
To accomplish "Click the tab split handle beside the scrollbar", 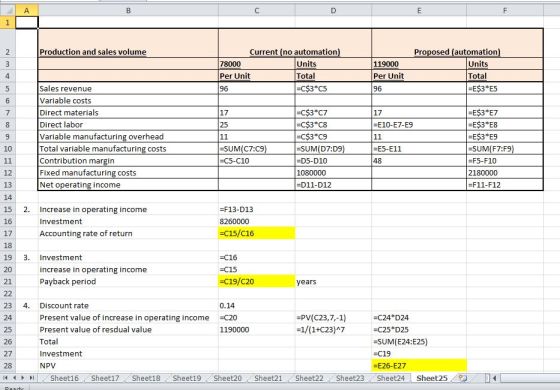I will pos(488,378).
